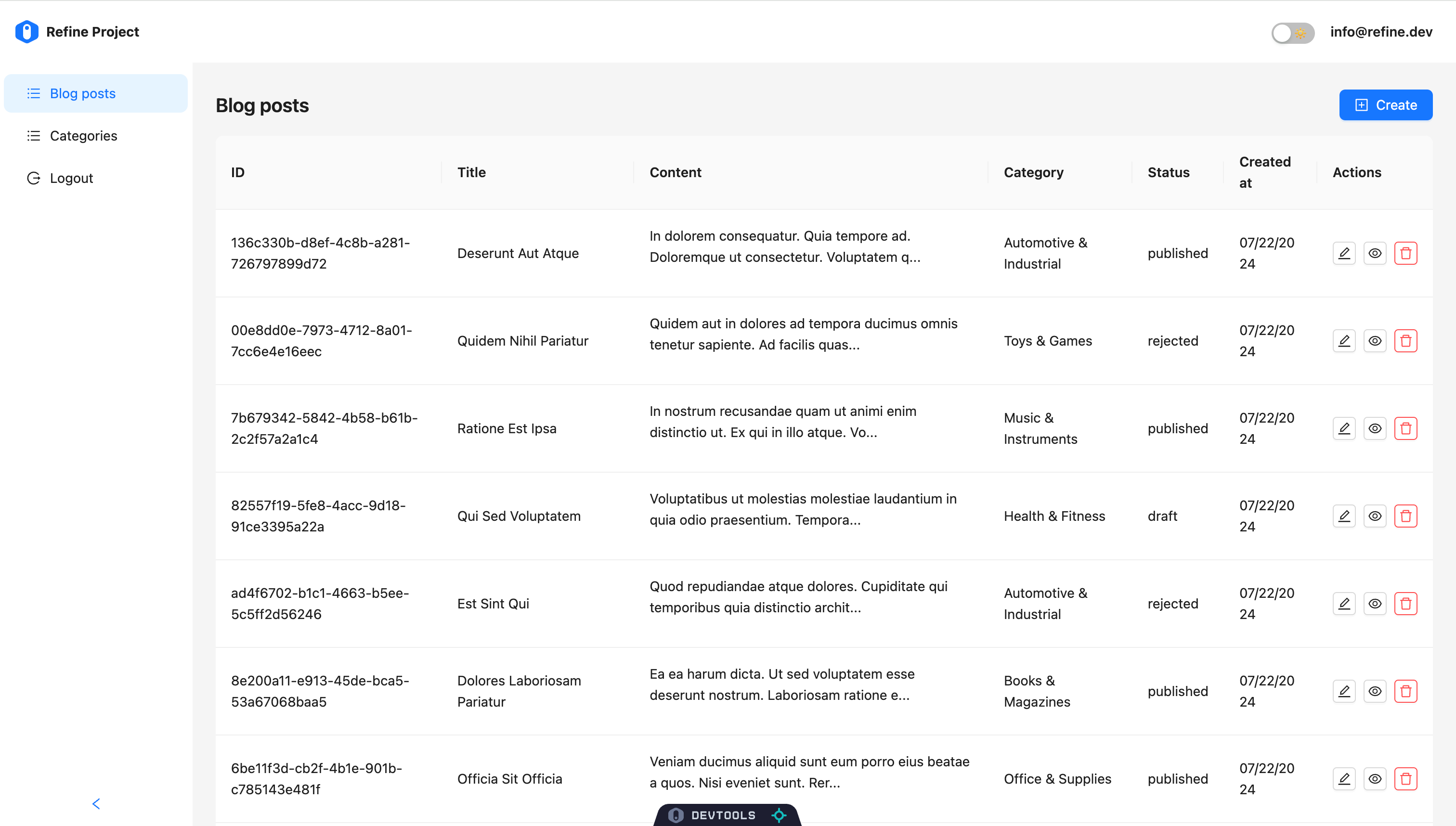The image size is (1456, 826).
Task: Edit the Qui Sed Voluptatem post
Action: [x=1344, y=516]
